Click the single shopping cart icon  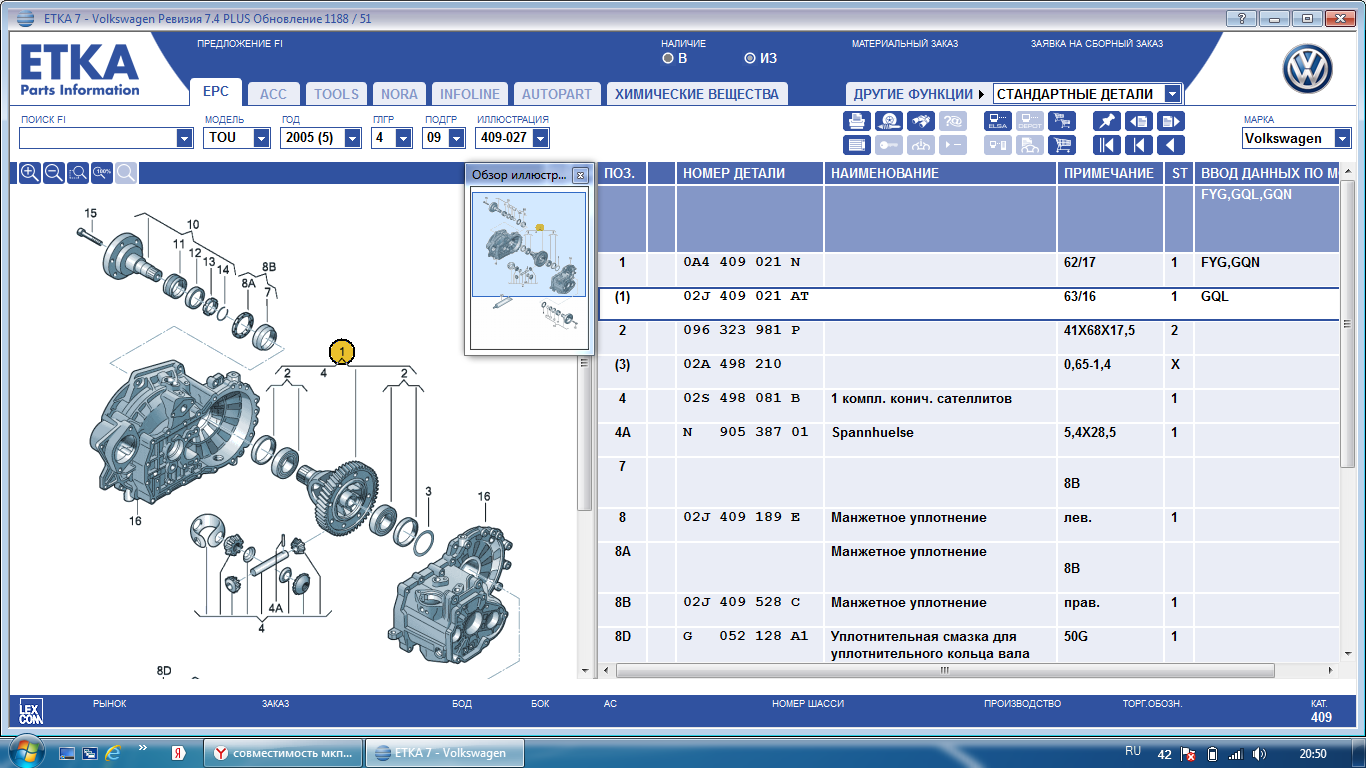coord(1062,145)
